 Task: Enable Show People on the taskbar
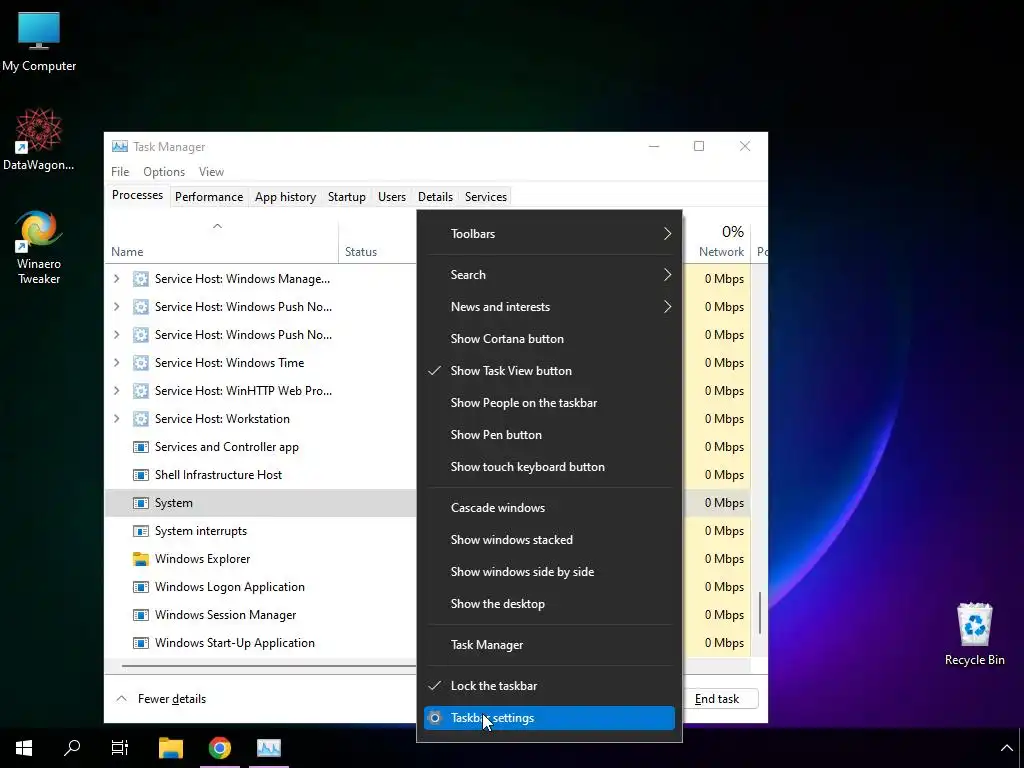549,403
